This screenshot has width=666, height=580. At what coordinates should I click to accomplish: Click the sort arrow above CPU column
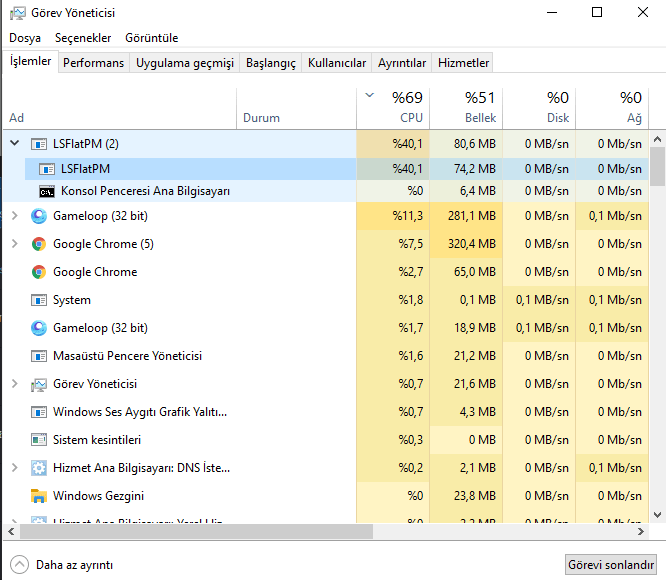[370, 95]
